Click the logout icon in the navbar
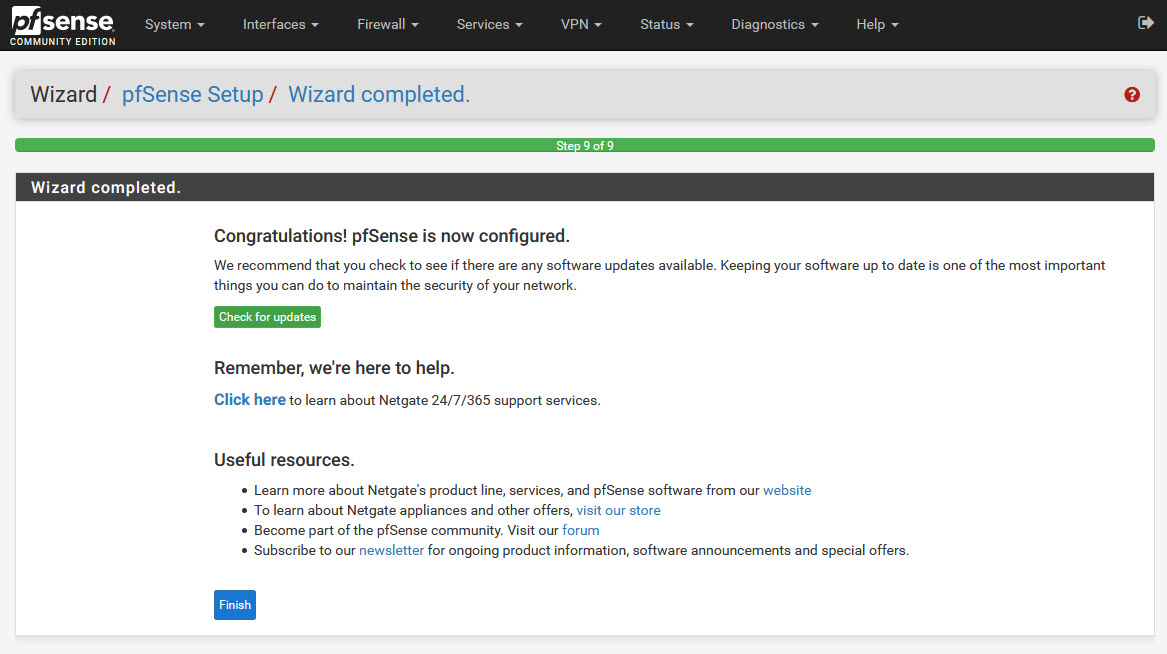 1145,23
